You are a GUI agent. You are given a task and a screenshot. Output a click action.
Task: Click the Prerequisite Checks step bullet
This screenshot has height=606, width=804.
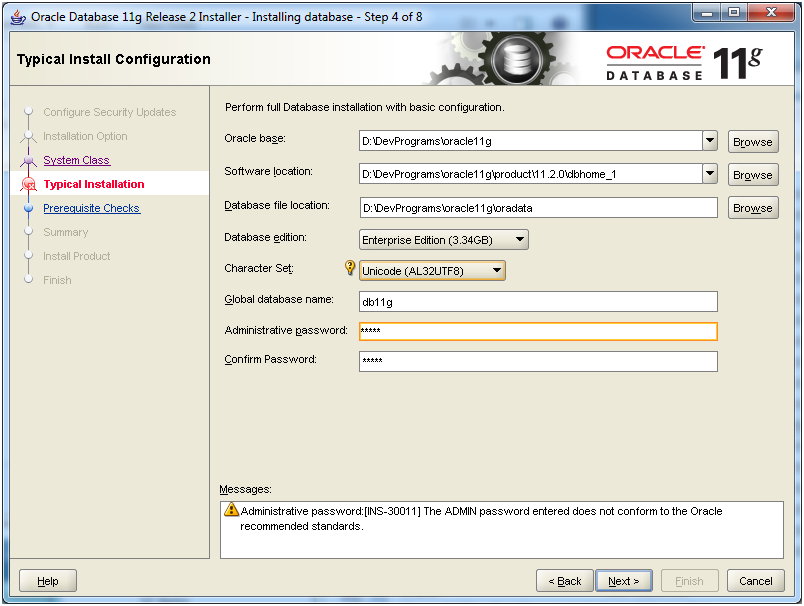(29, 208)
